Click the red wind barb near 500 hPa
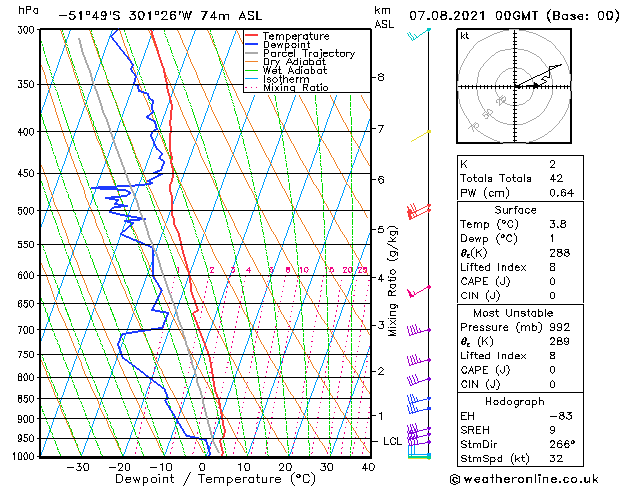Image resolution: width=629 pixels, height=486 pixels. point(419,211)
